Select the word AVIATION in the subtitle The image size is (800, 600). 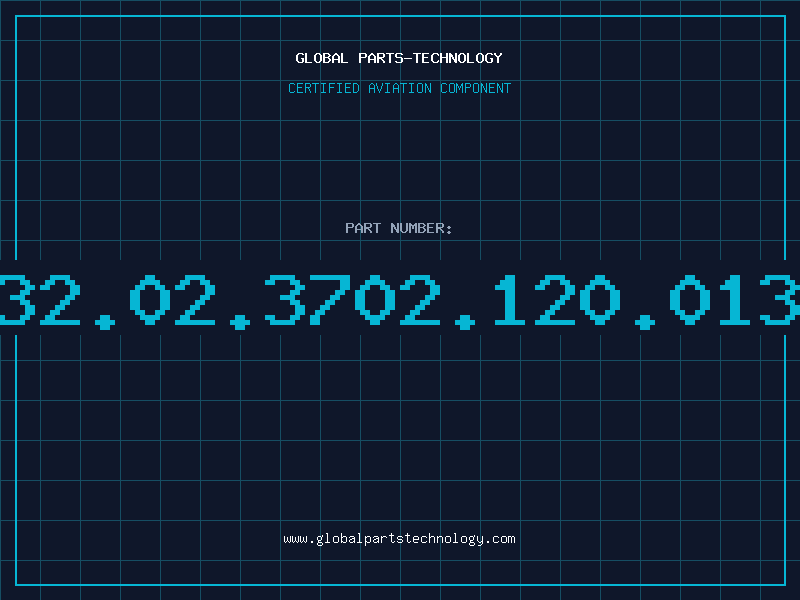[400, 88]
